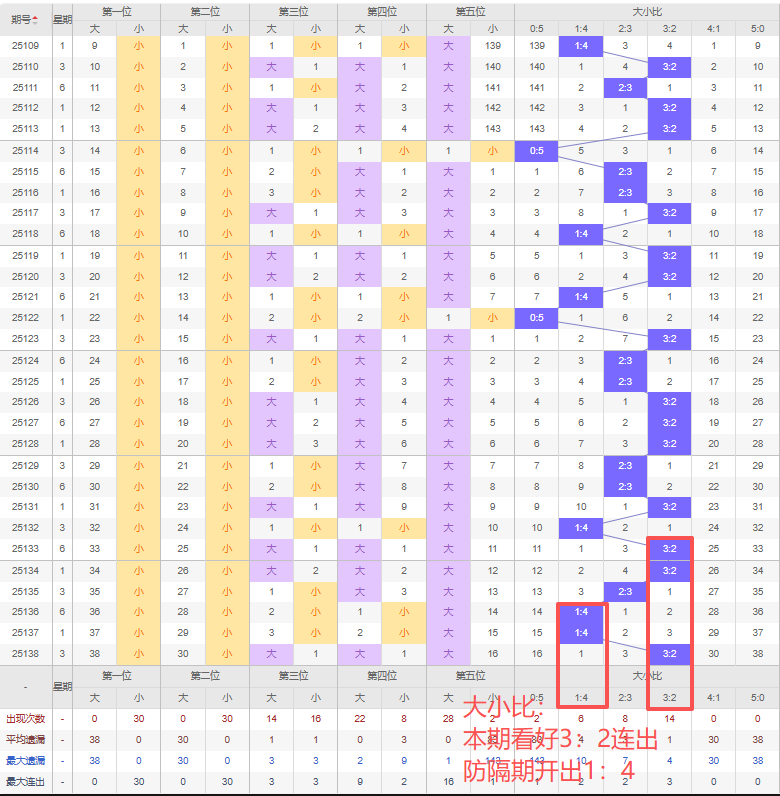
Task: Click the 第三位 header in the top row
Action: (x=294, y=12)
